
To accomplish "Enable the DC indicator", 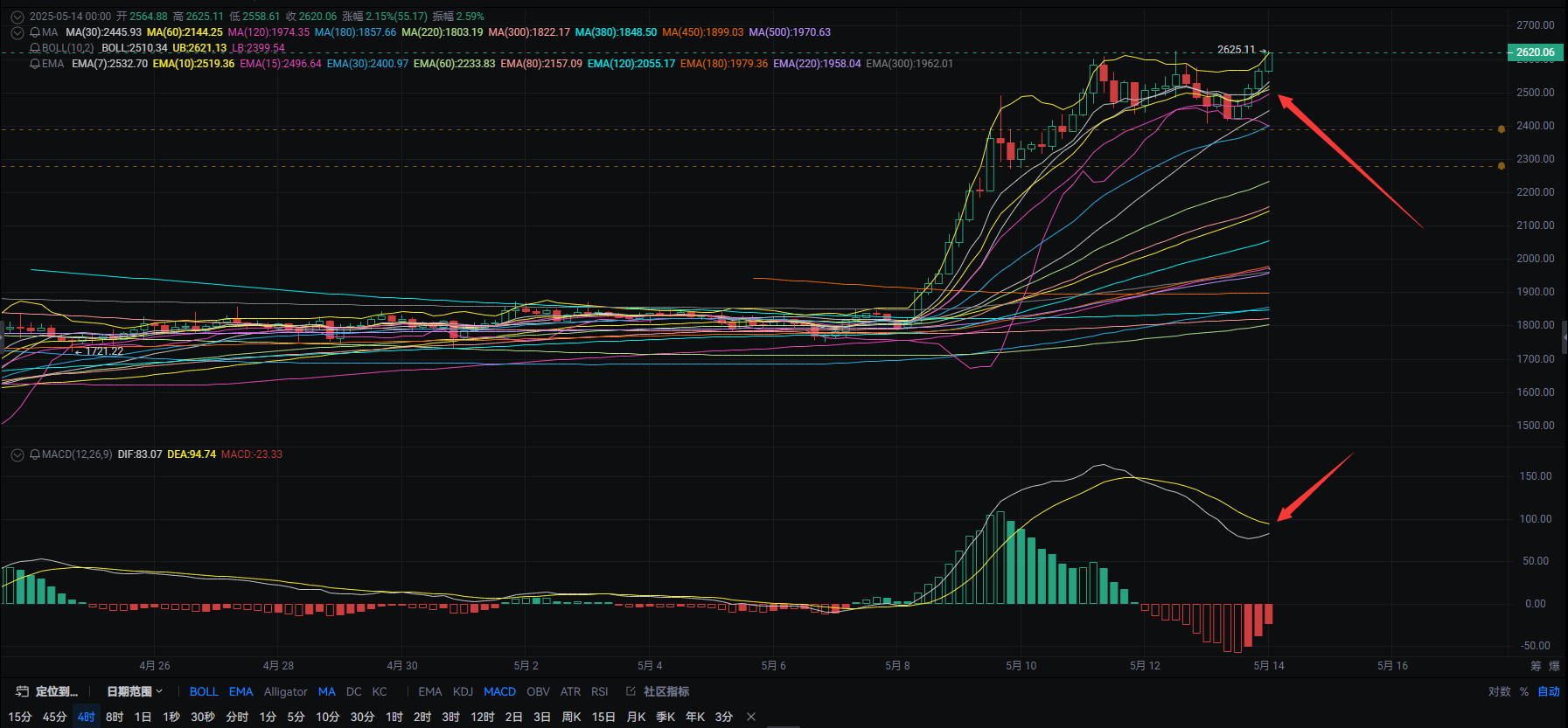I will click(353, 691).
